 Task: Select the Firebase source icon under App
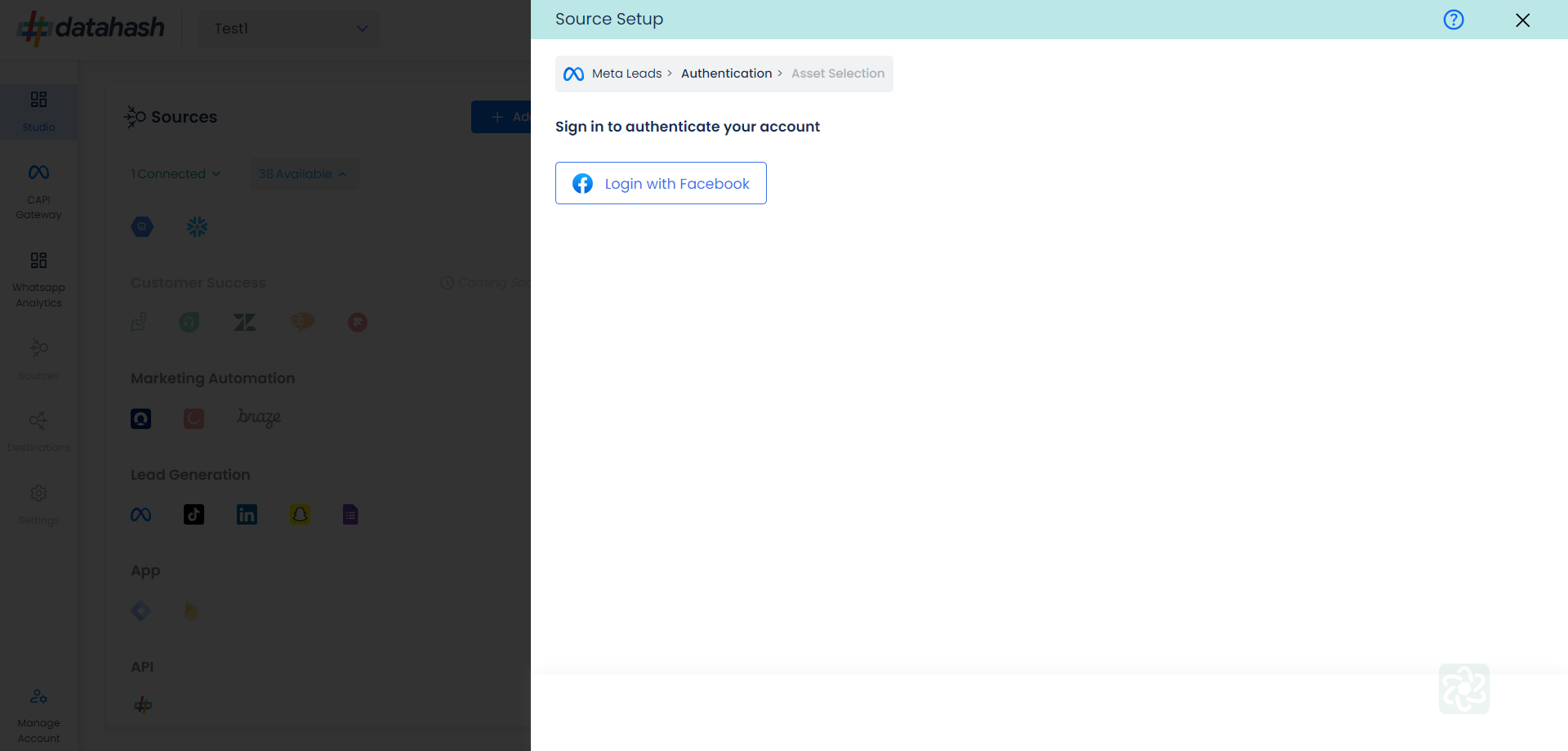[x=191, y=611]
